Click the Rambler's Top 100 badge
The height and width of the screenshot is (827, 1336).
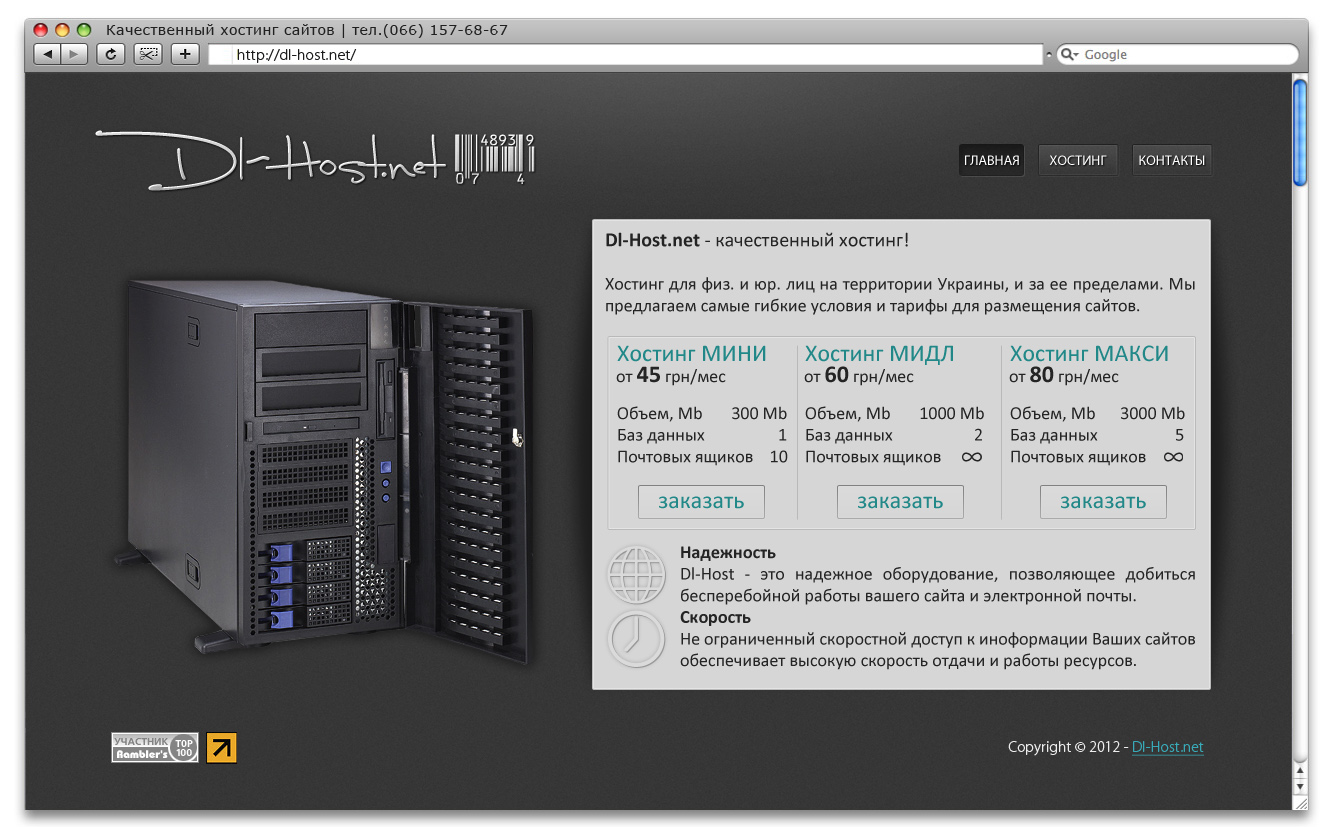[154, 747]
